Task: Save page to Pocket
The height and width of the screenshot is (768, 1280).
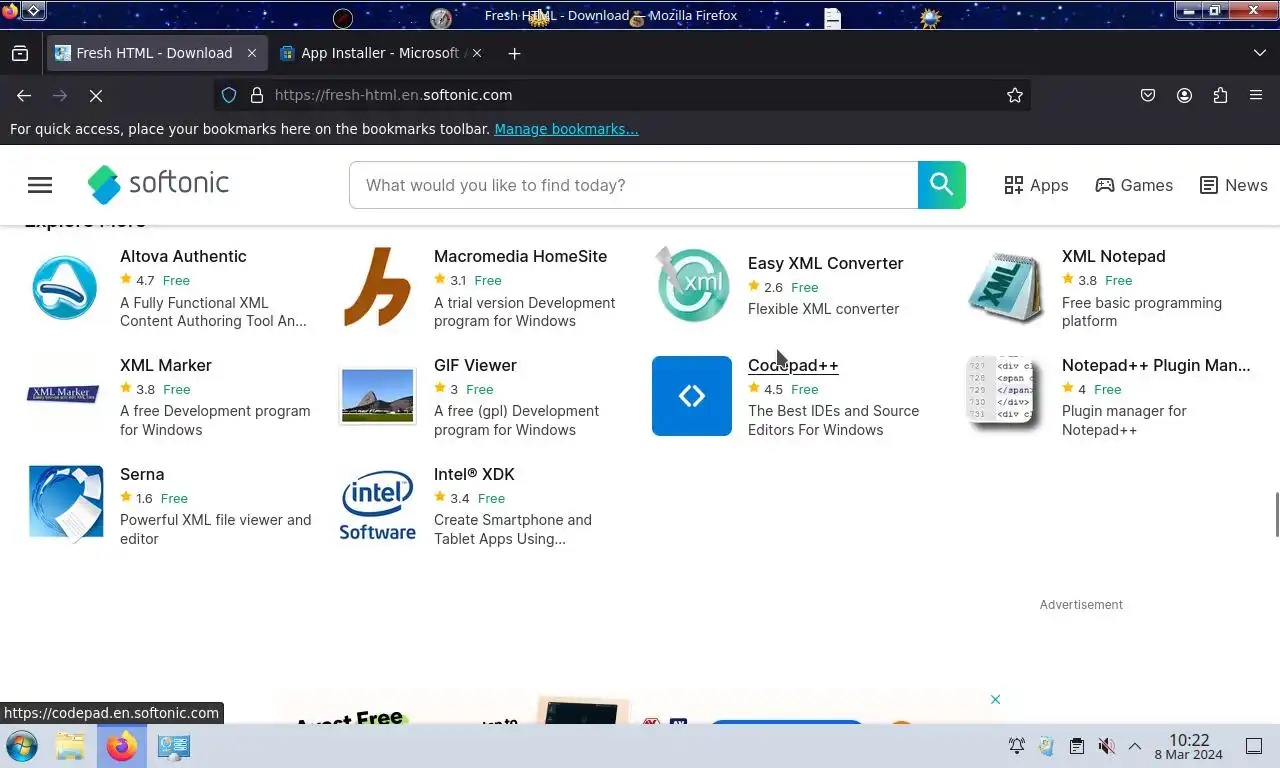Action: 1148,95
